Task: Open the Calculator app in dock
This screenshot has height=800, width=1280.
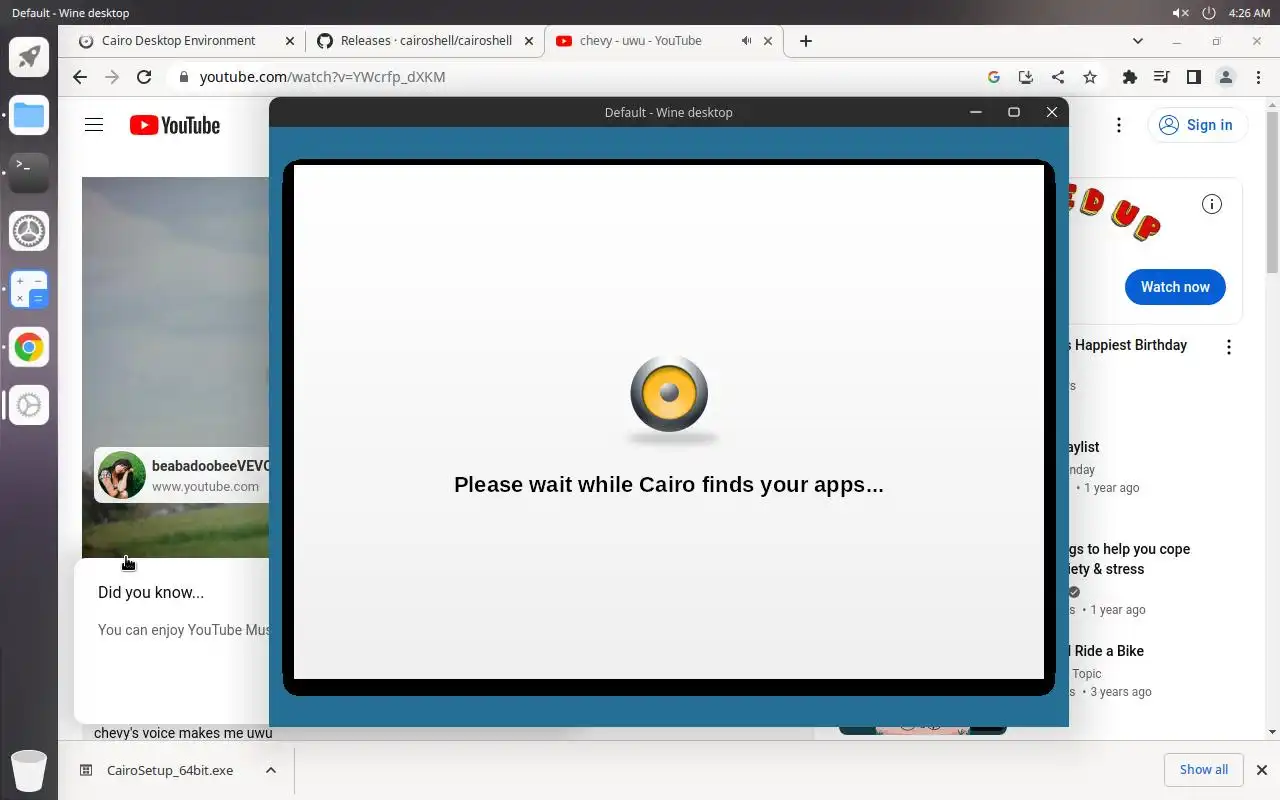Action: (29, 289)
